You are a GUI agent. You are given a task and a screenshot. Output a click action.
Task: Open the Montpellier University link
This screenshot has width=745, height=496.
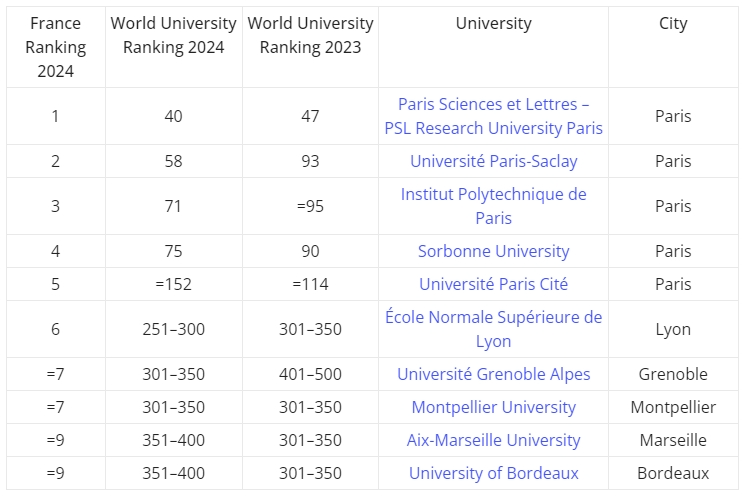click(493, 407)
